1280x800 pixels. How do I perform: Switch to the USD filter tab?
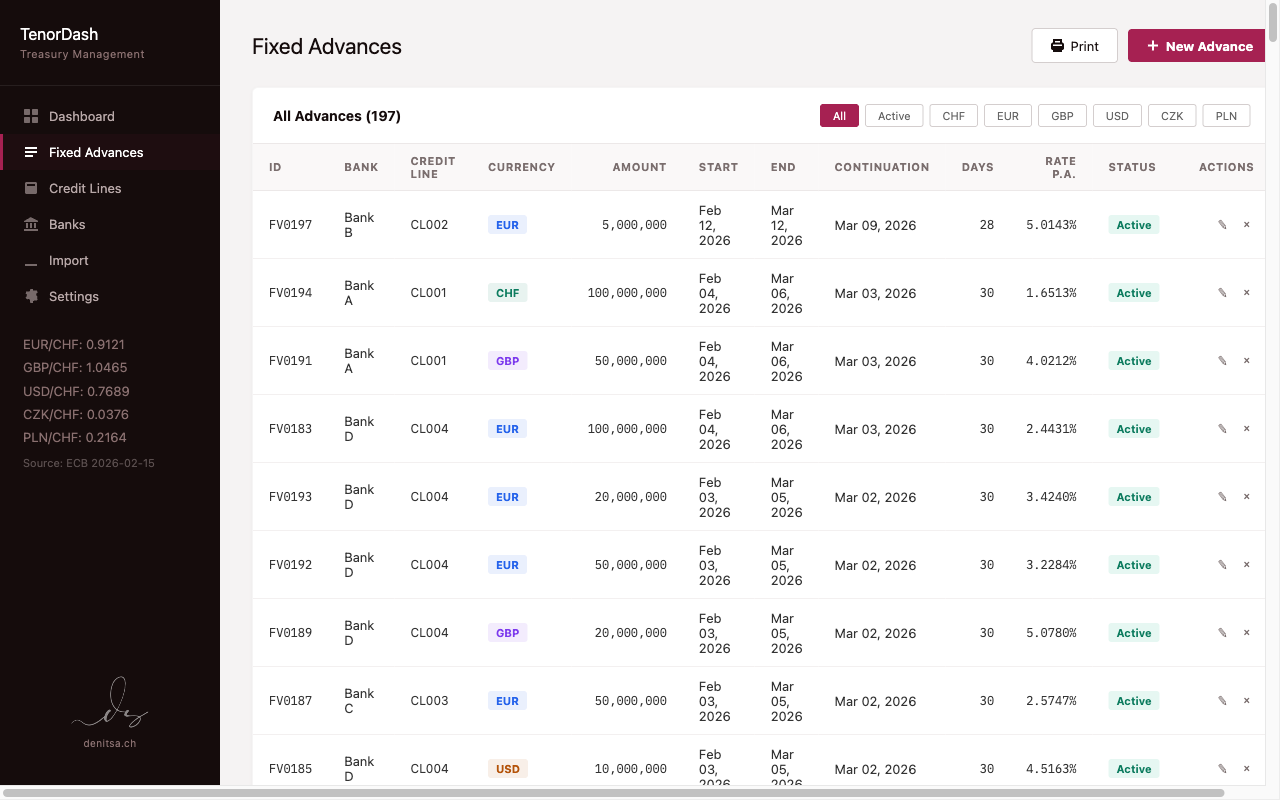coord(1117,115)
